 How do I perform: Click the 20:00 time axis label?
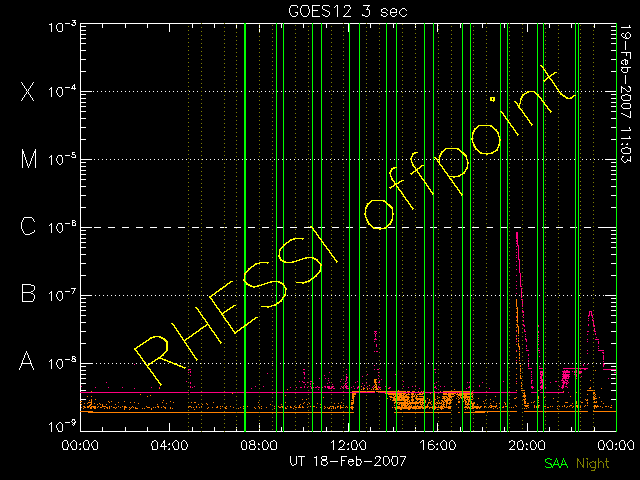(x=527, y=445)
